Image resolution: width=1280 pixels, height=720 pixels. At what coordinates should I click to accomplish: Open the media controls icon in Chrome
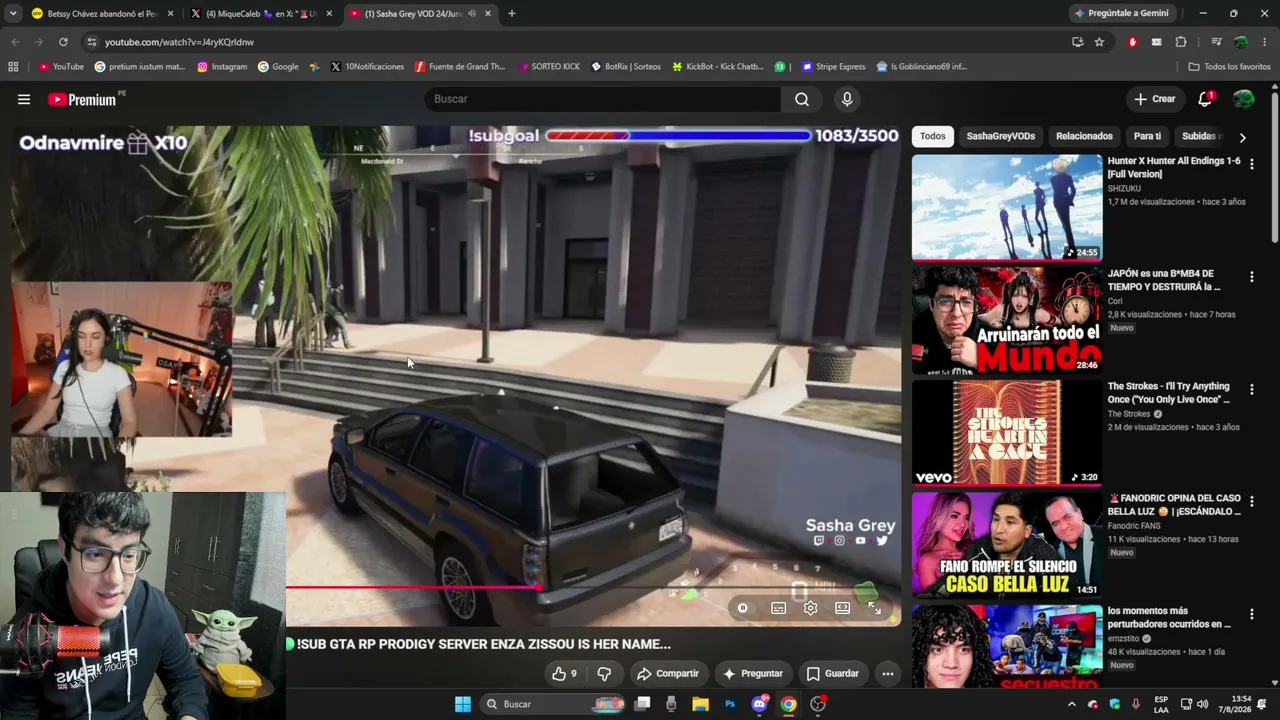(1216, 42)
